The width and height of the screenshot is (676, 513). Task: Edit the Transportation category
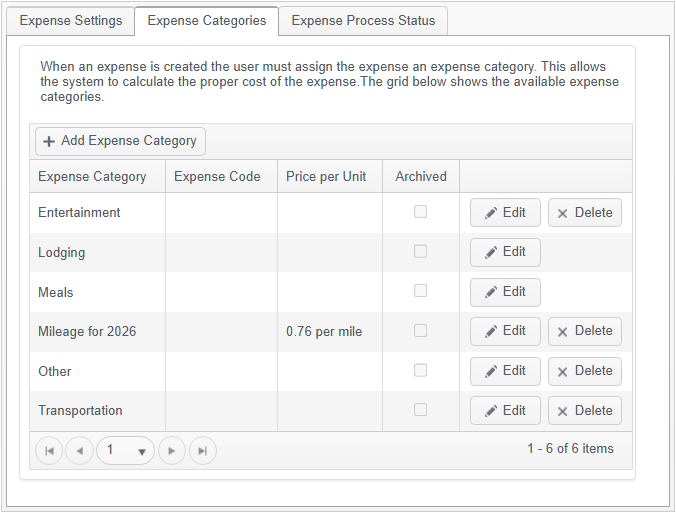click(x=505, y=410)
